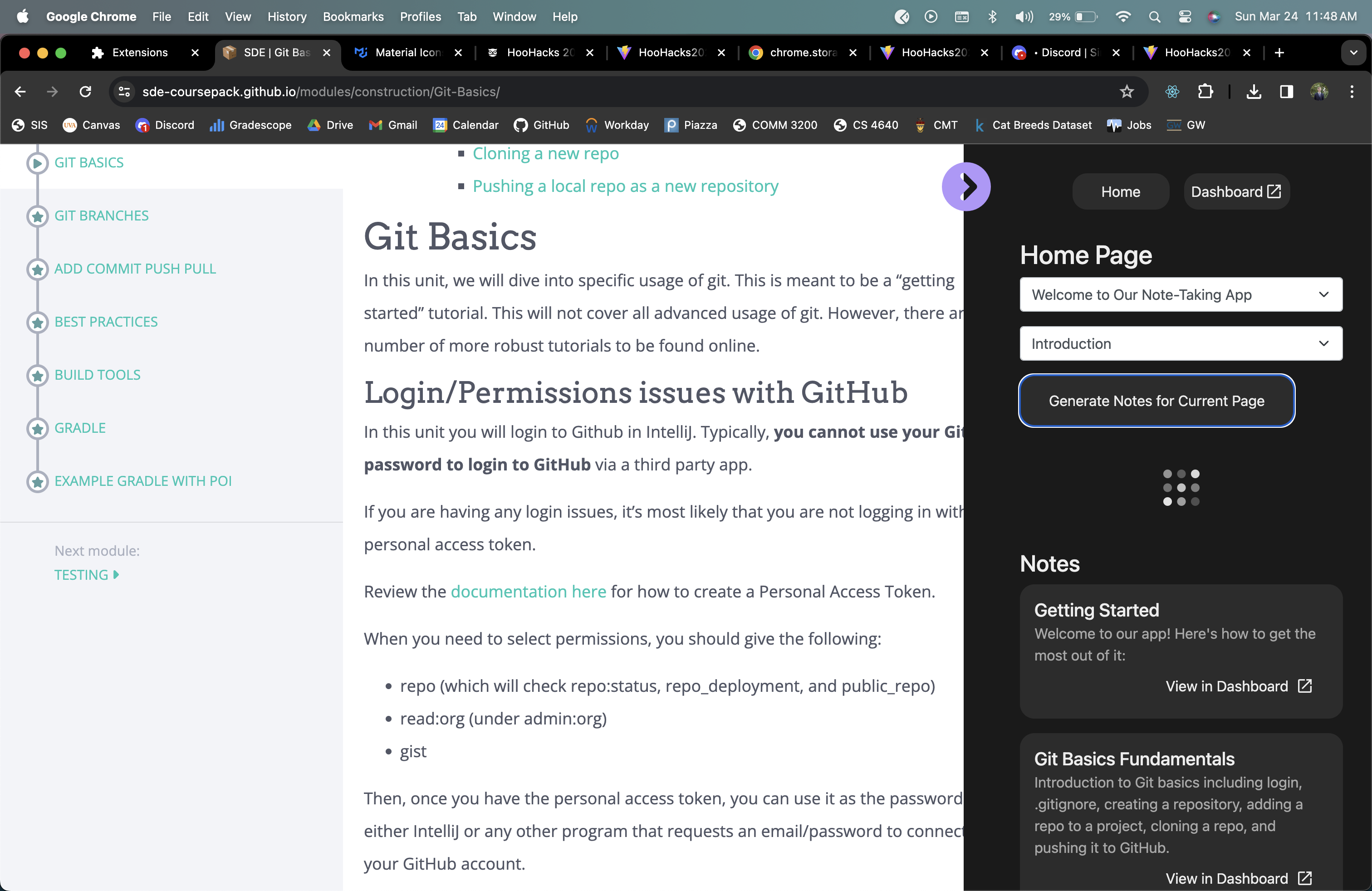Switch to the Material Icon tab
Screen dimensions: 1372x891
point(407,53)
